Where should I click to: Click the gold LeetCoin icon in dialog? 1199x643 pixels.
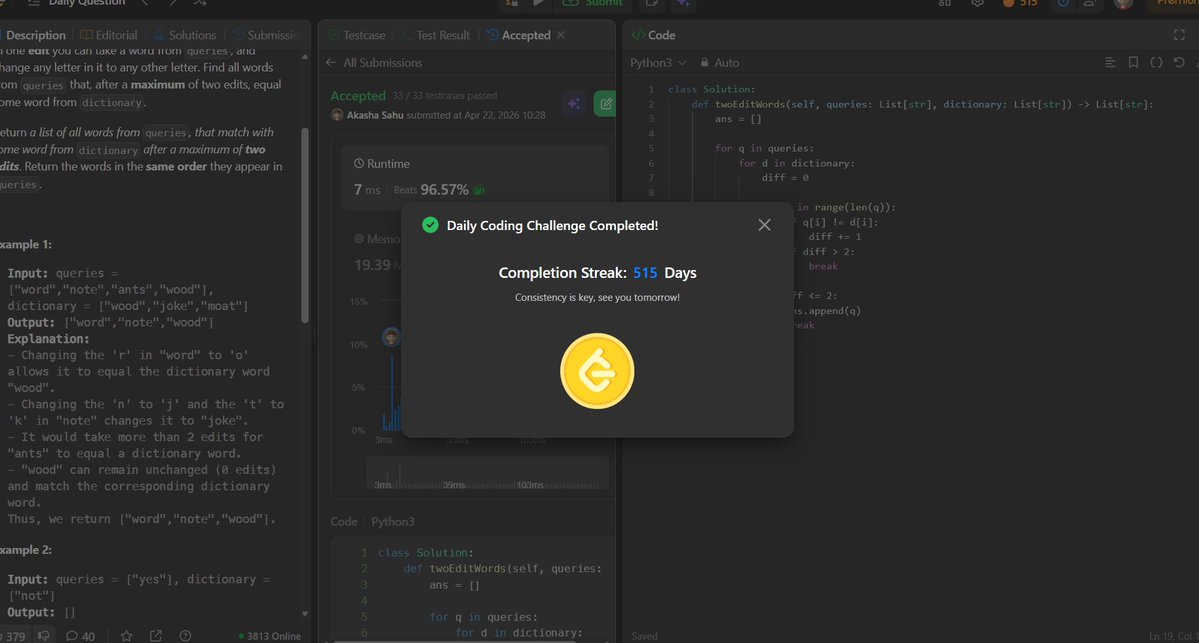click(597, 371)
